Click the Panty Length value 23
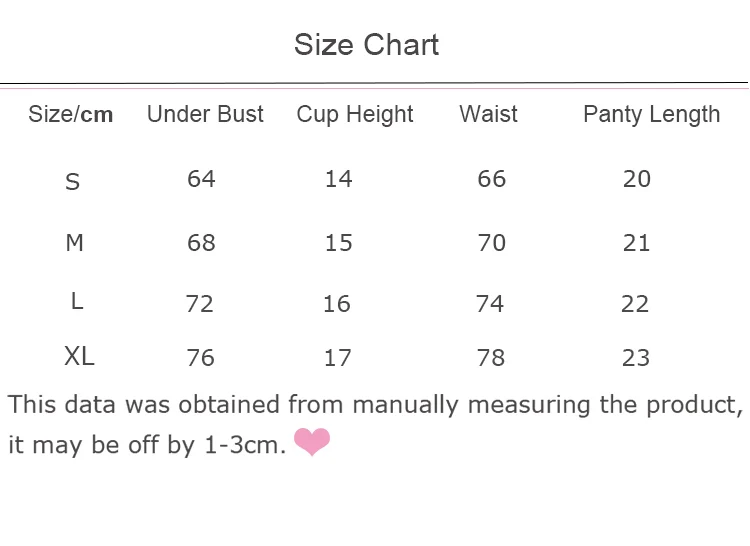The height and width of the screenshot is (546, 750). [x=636, y=358]
